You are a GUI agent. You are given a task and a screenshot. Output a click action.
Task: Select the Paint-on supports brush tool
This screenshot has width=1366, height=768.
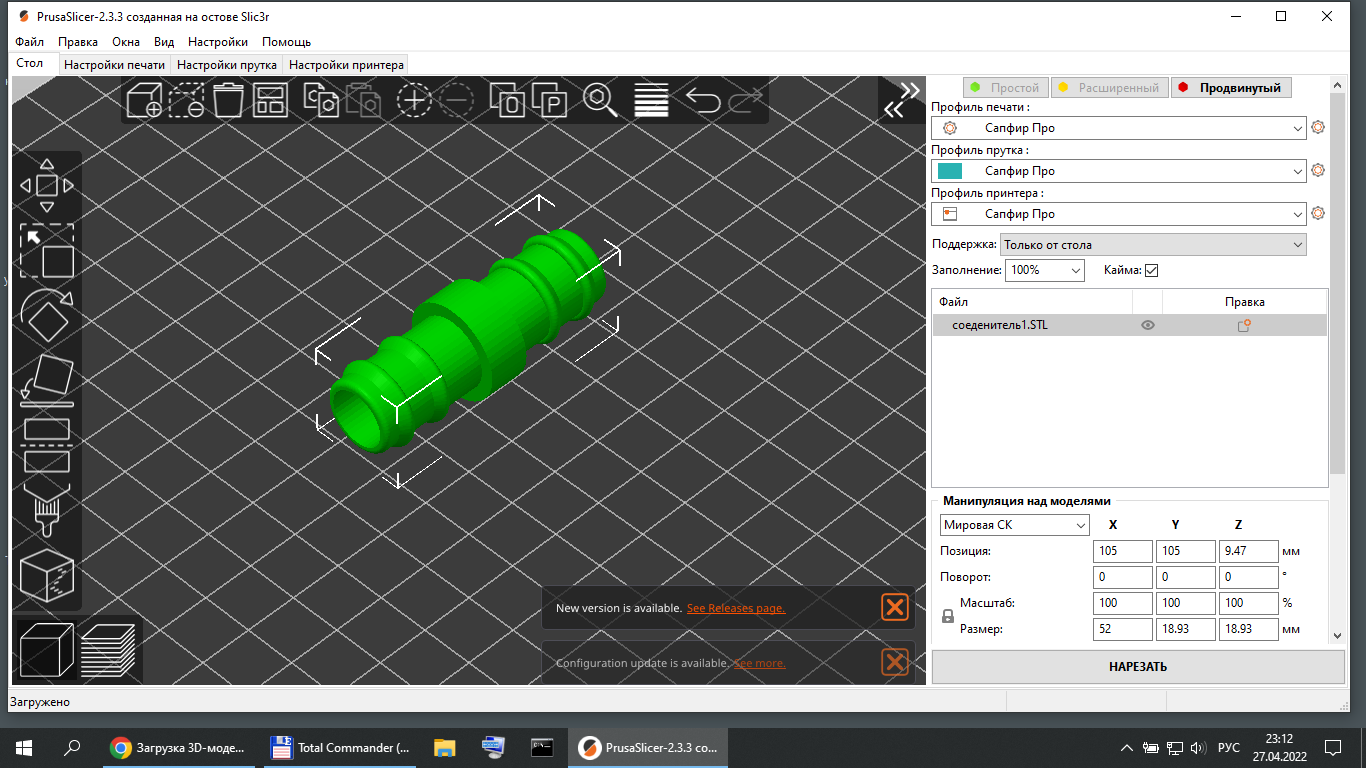(x=47, y=511)
